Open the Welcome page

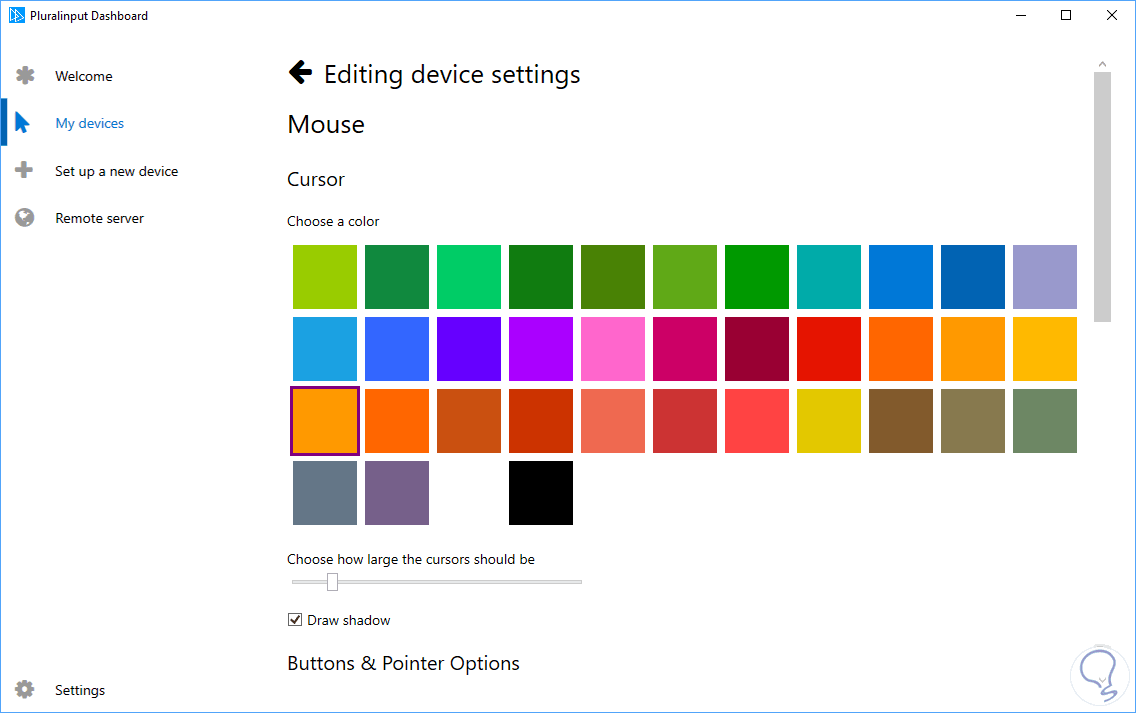pyautogui.click(x=84, y=76)
